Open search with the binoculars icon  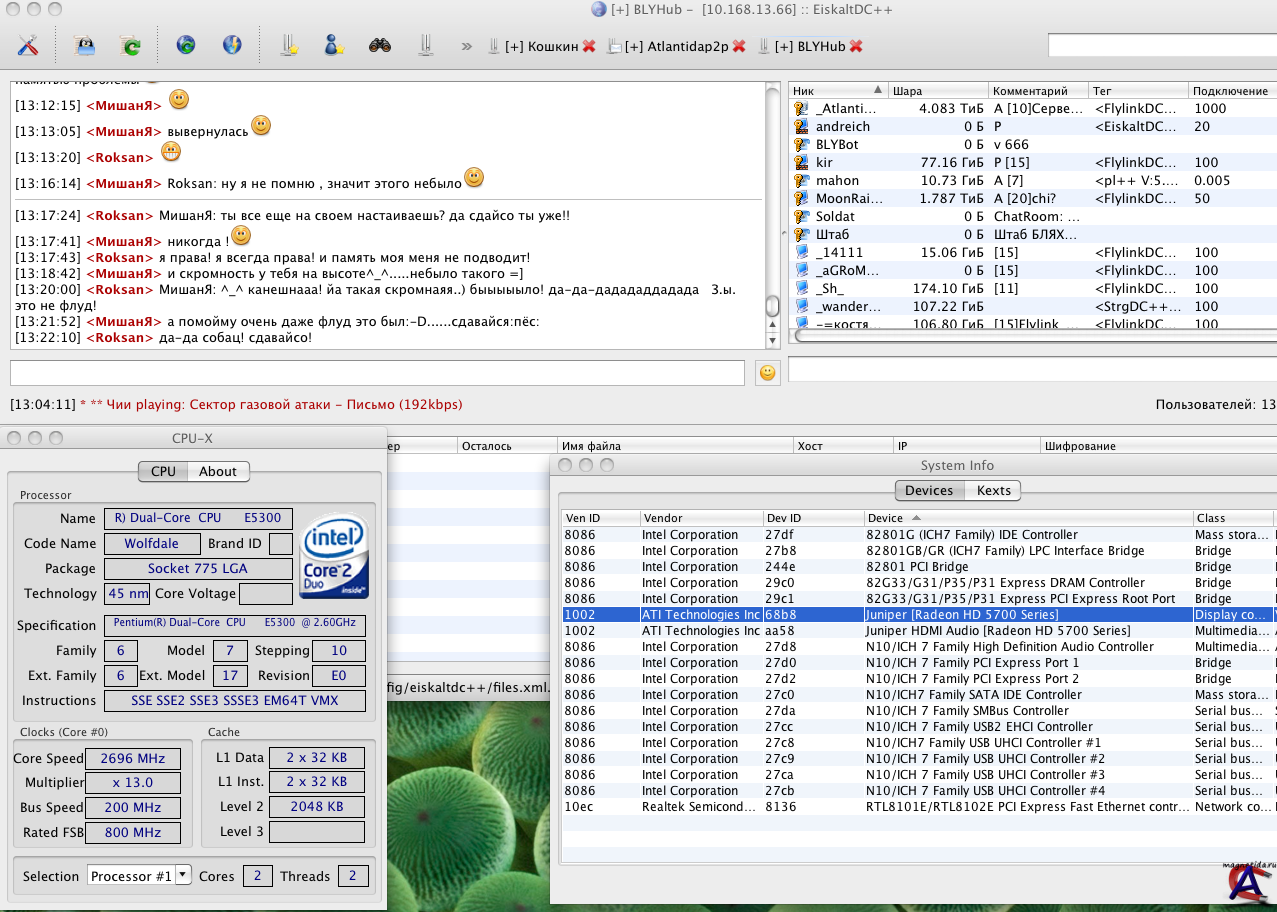[x=379, y=45]
